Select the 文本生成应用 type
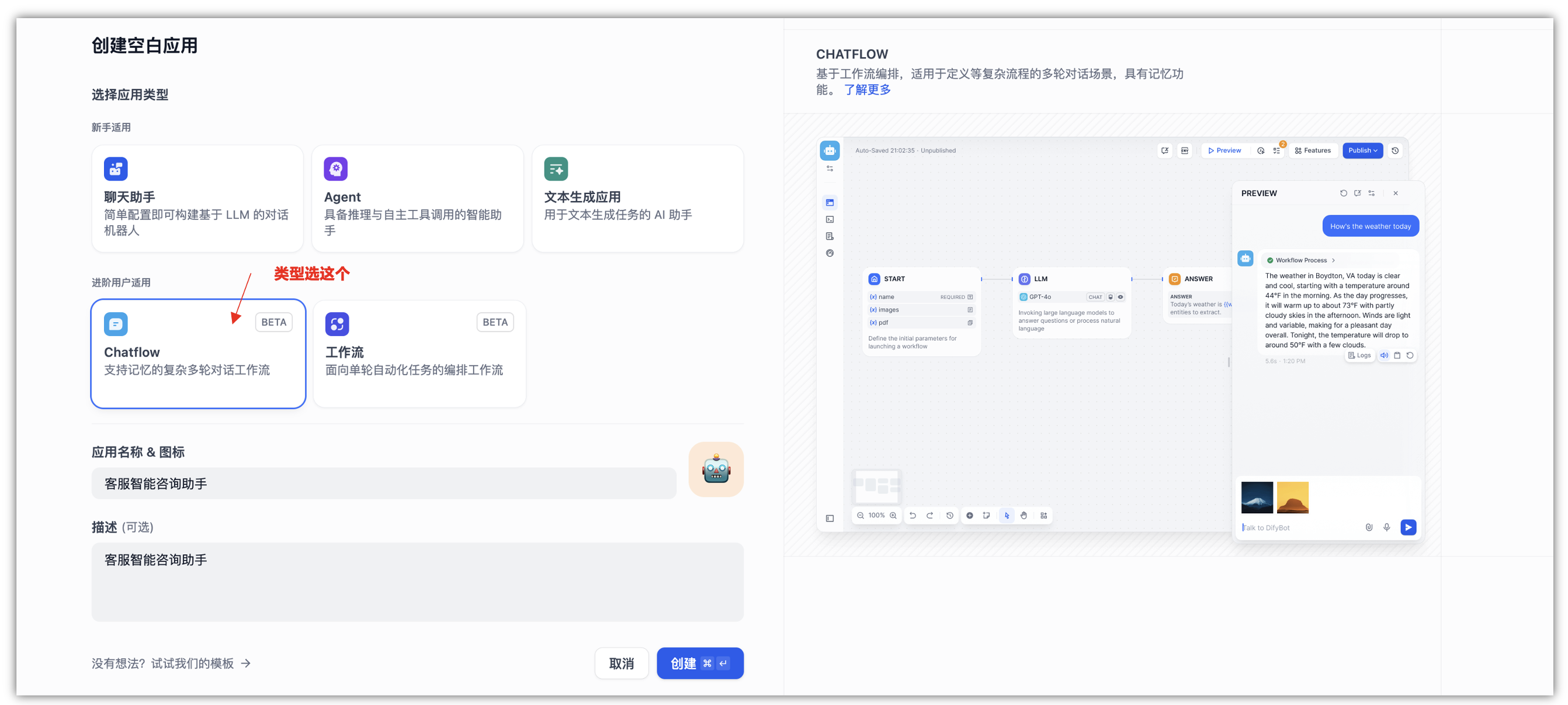Screen dimensions: 1568x705 click(x=637, y=199)
